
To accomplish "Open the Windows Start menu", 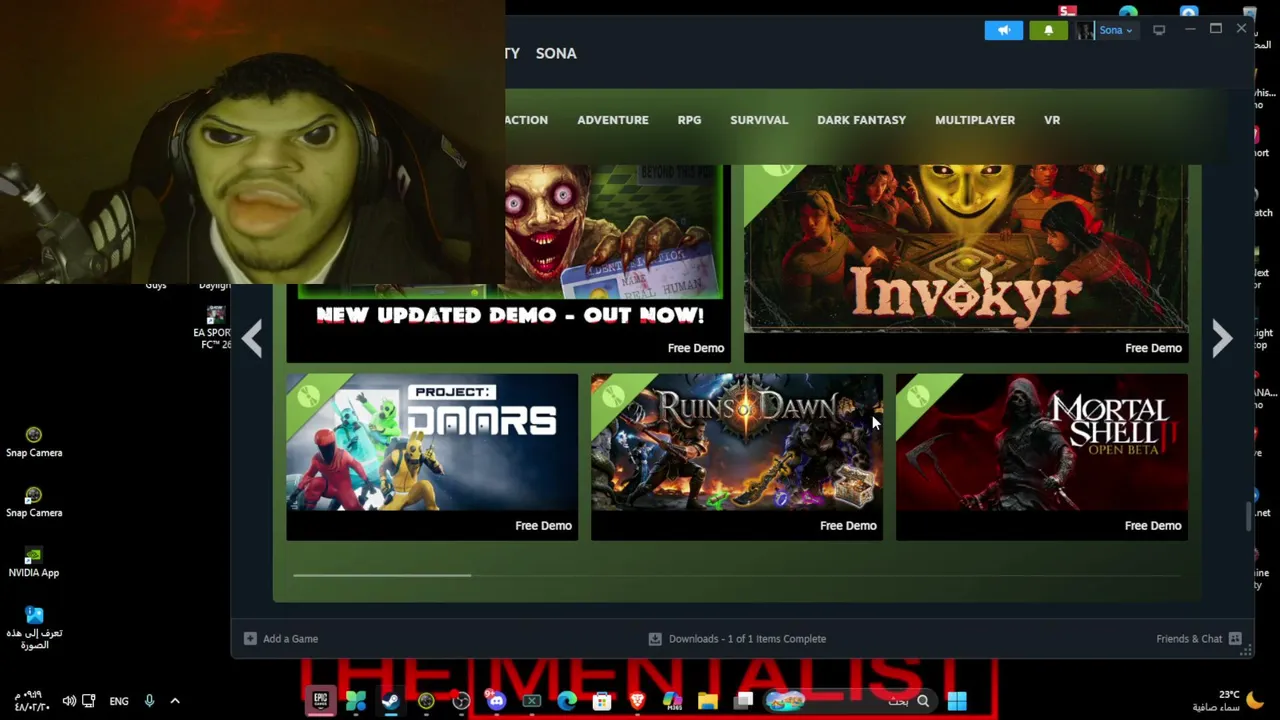I will click(x=957, y=701).
